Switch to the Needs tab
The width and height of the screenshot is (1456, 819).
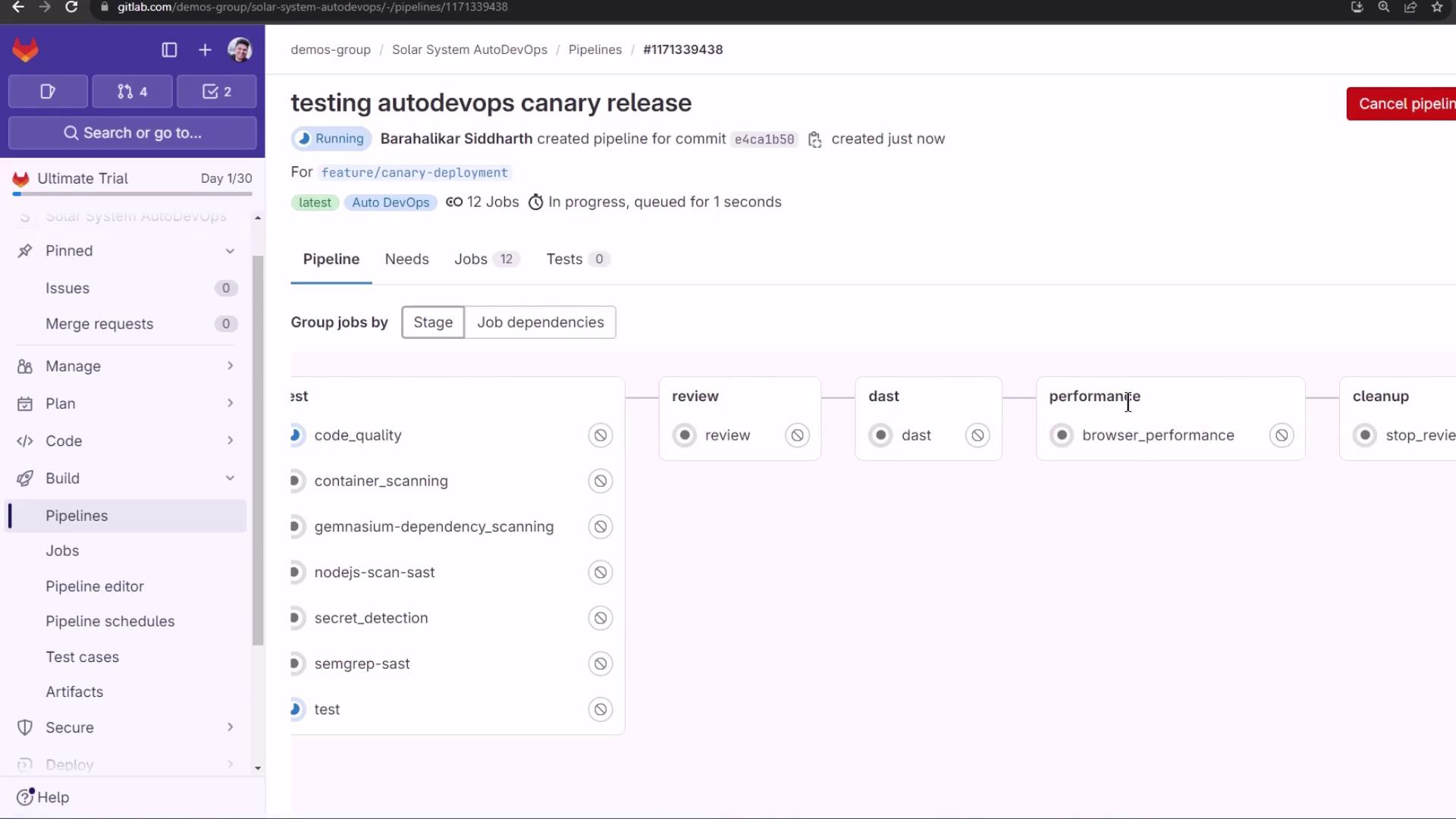click(x=406, y=259)
